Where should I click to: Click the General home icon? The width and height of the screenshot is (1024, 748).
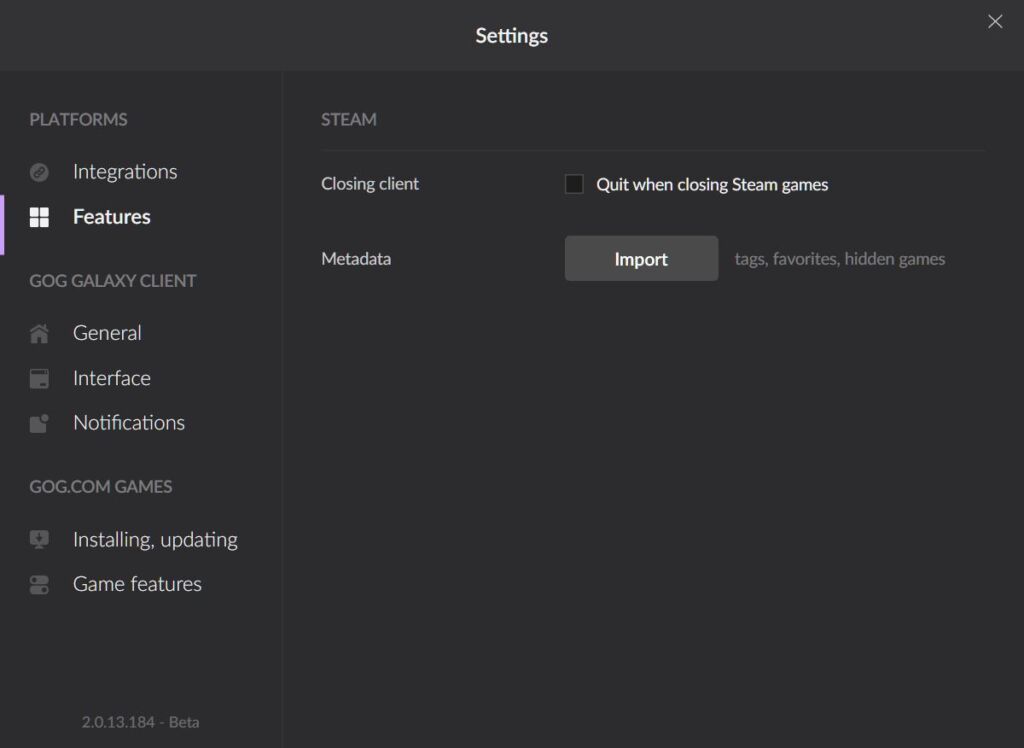(x=39, y=333)
